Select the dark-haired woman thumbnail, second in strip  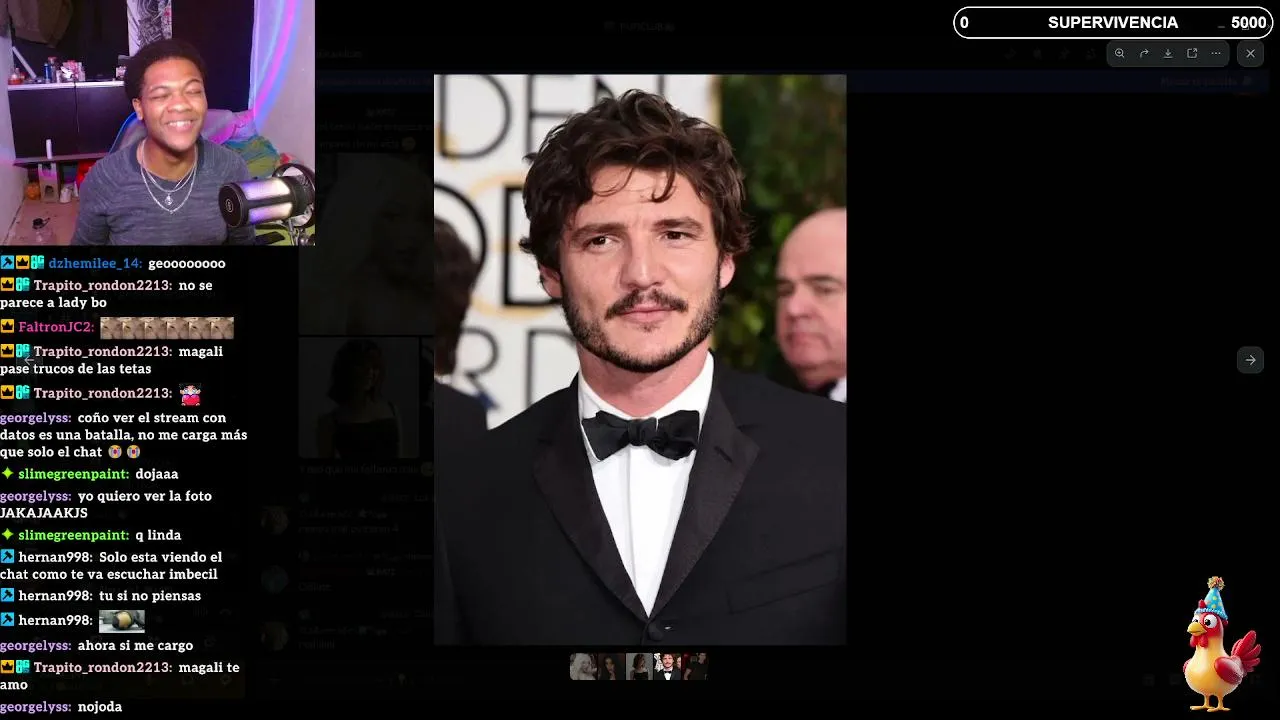point(611,667)
